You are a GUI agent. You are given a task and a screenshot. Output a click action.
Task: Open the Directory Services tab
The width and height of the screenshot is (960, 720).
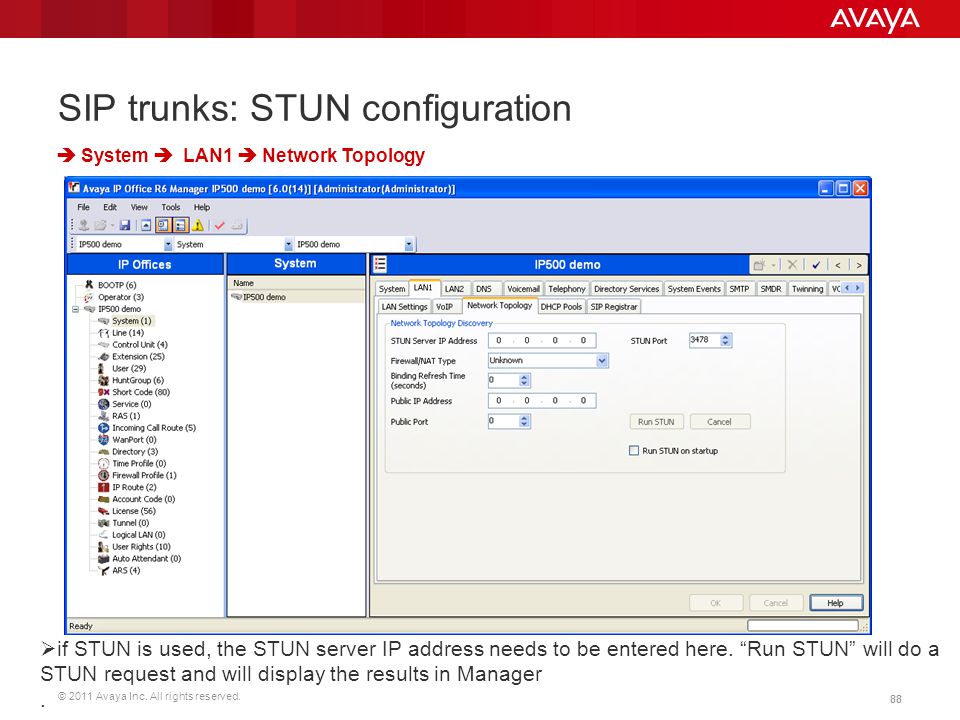tap(626, 288)
